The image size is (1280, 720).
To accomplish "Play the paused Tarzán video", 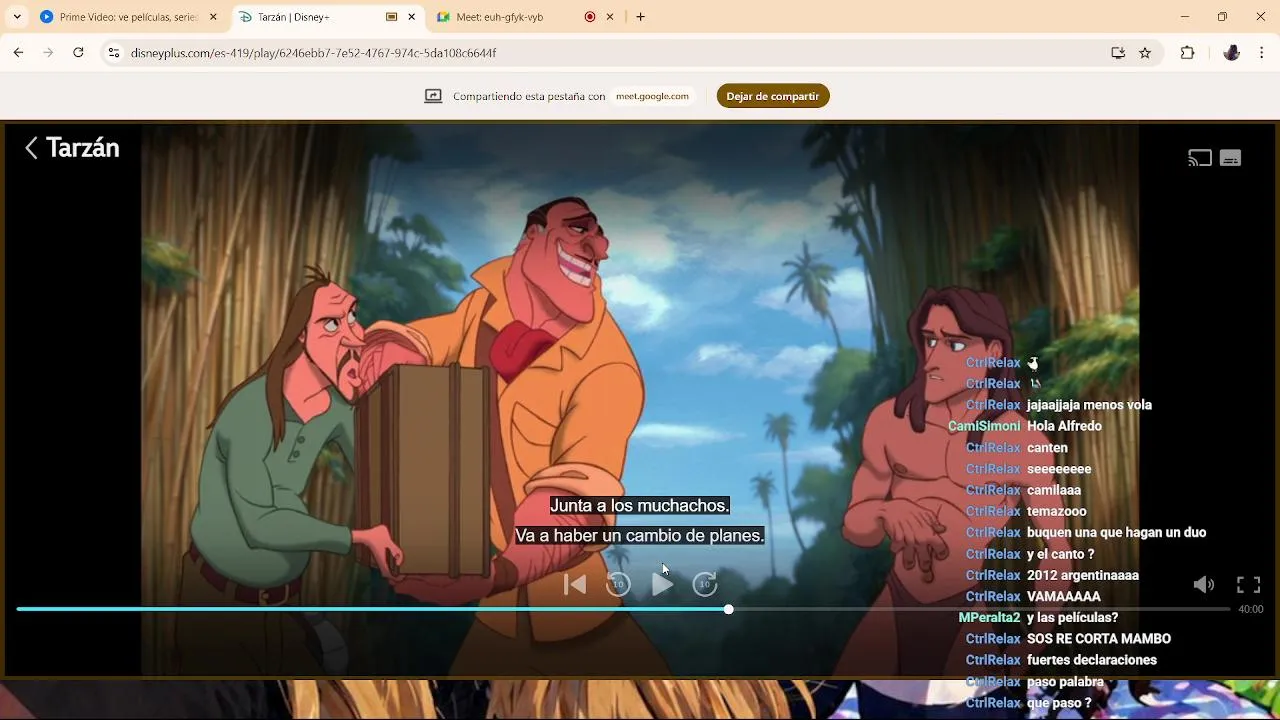I will [x=662, y=585].
